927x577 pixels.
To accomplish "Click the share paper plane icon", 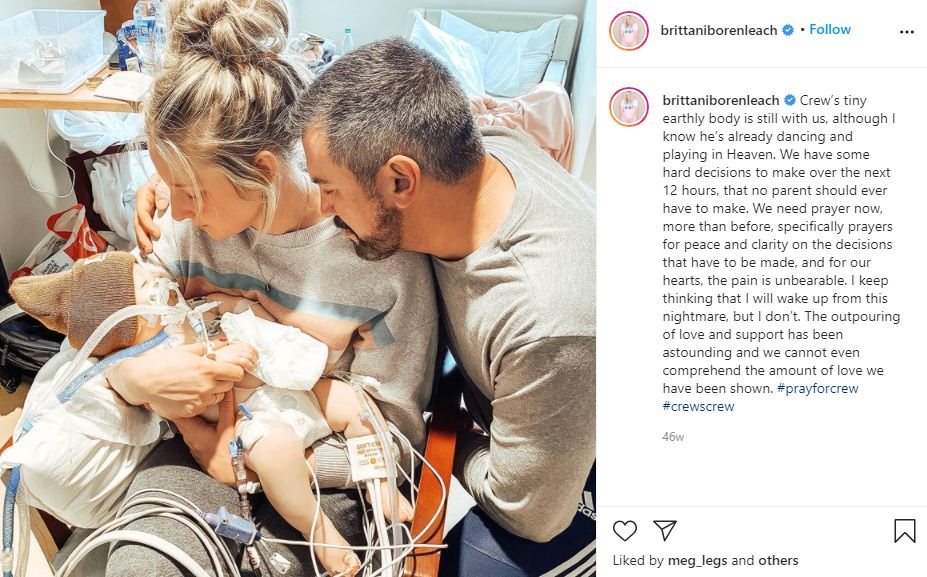I will click(x=665, y=530).
